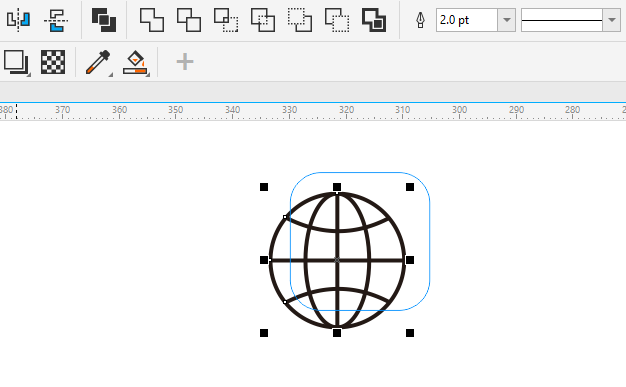Screen dimensions: 626x387
Task: Click the Mirror horizontally icon
Action: pyautogui.click(x=18, y=20)
